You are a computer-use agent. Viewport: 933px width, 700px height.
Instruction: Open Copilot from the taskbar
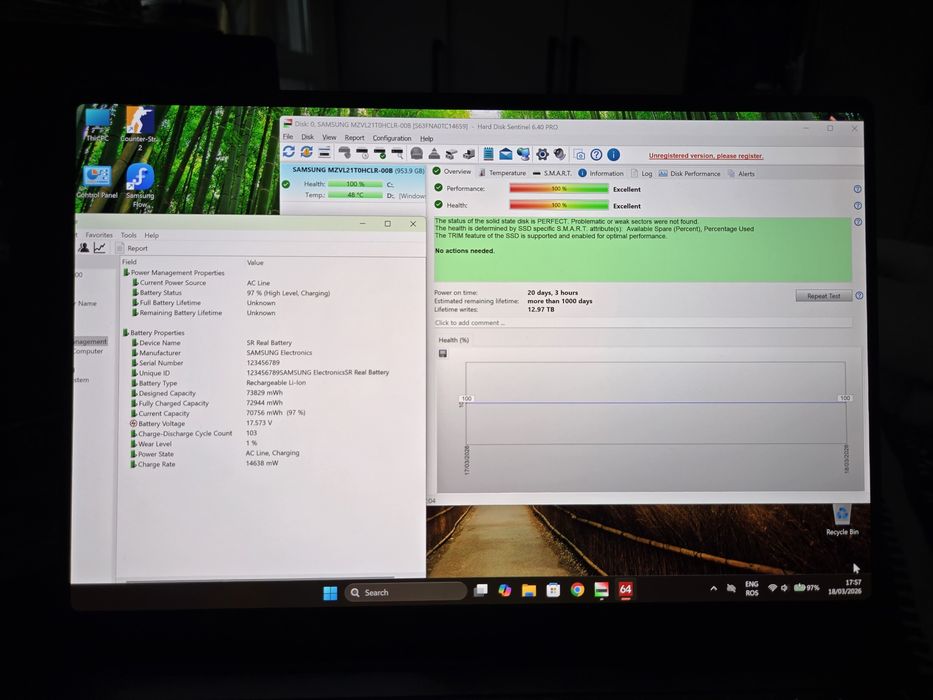505,590
